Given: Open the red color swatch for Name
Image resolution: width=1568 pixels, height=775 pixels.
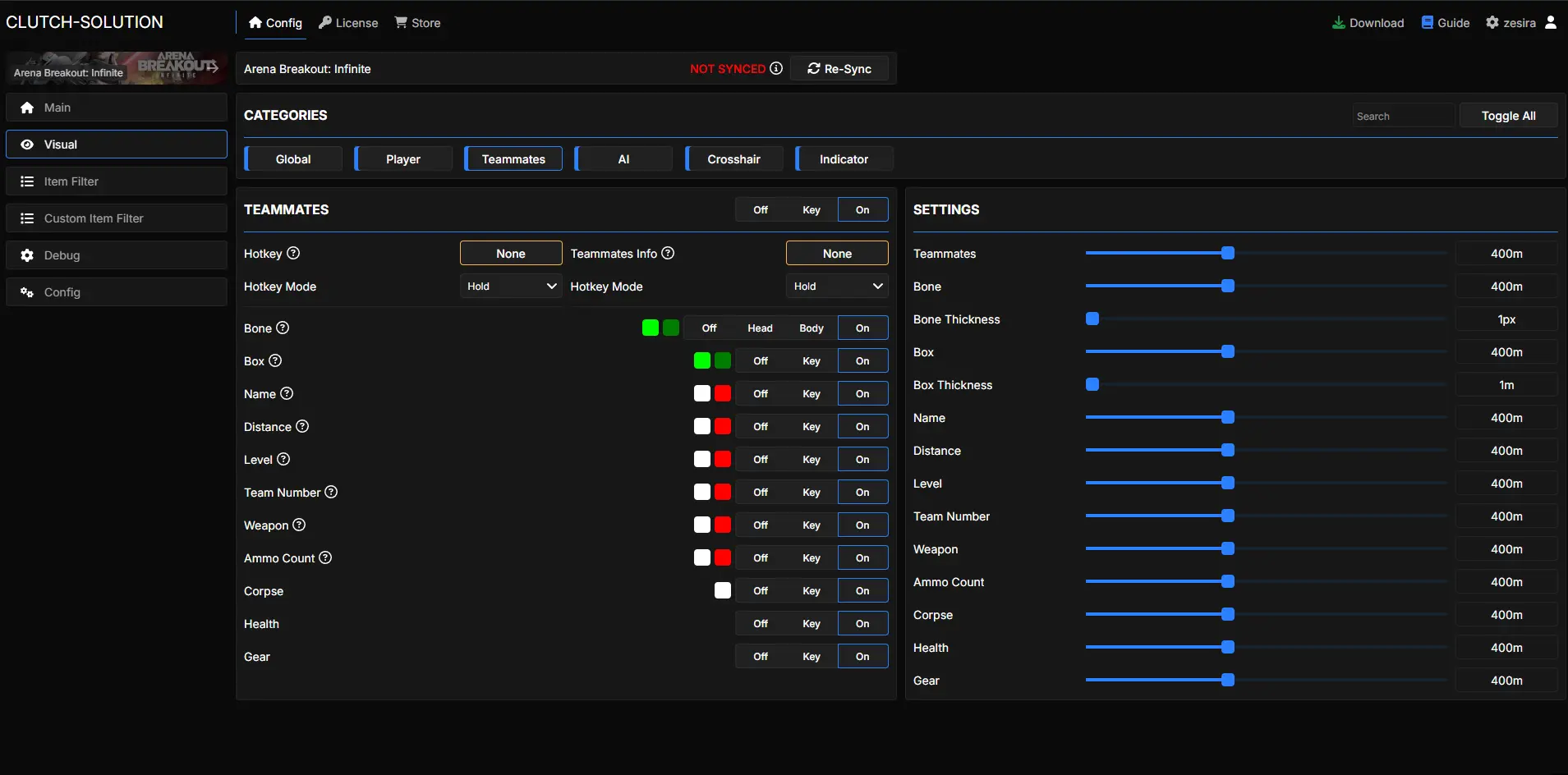Looking at the screenshot, I should [723, 393].
